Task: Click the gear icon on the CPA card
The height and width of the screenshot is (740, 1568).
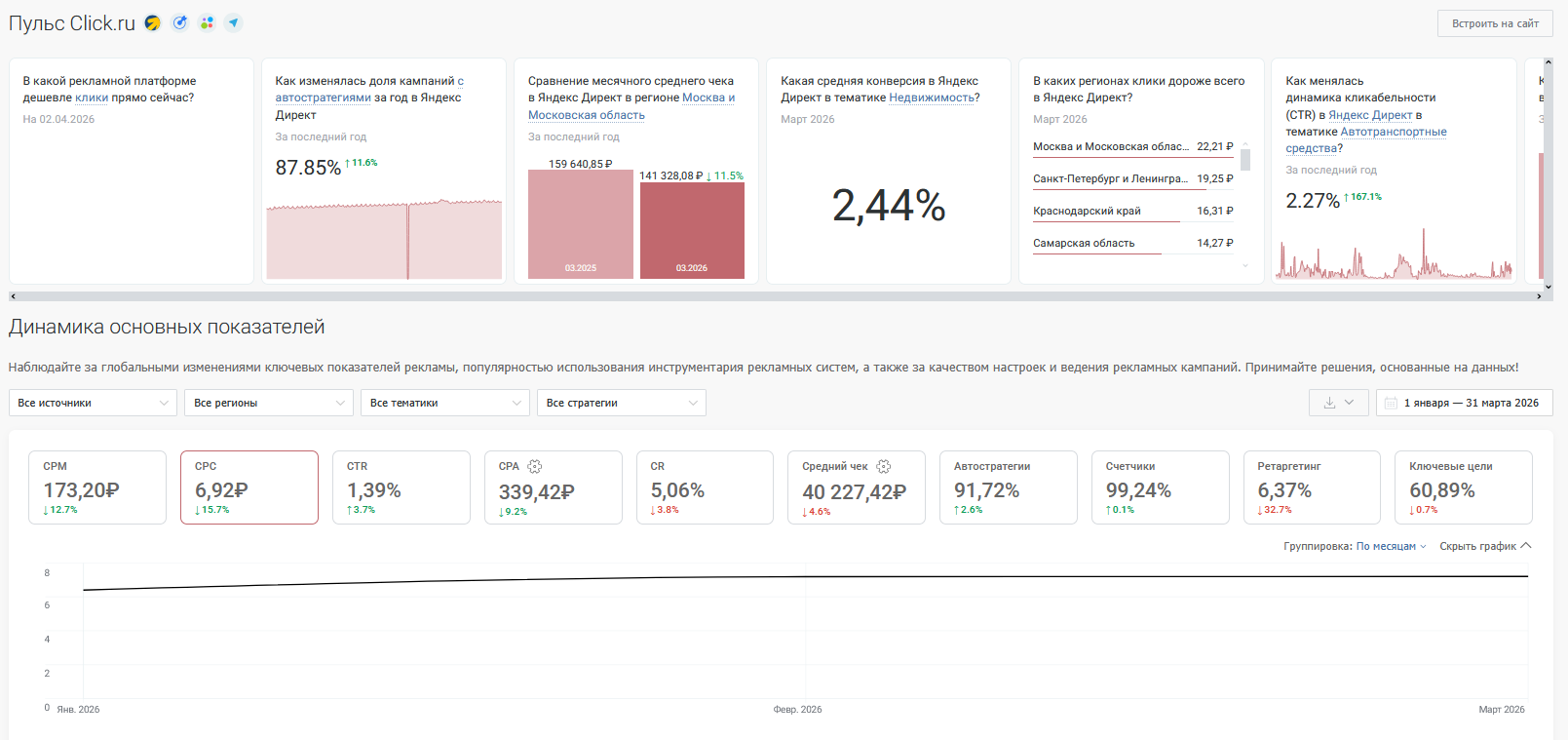Action: 535,467
